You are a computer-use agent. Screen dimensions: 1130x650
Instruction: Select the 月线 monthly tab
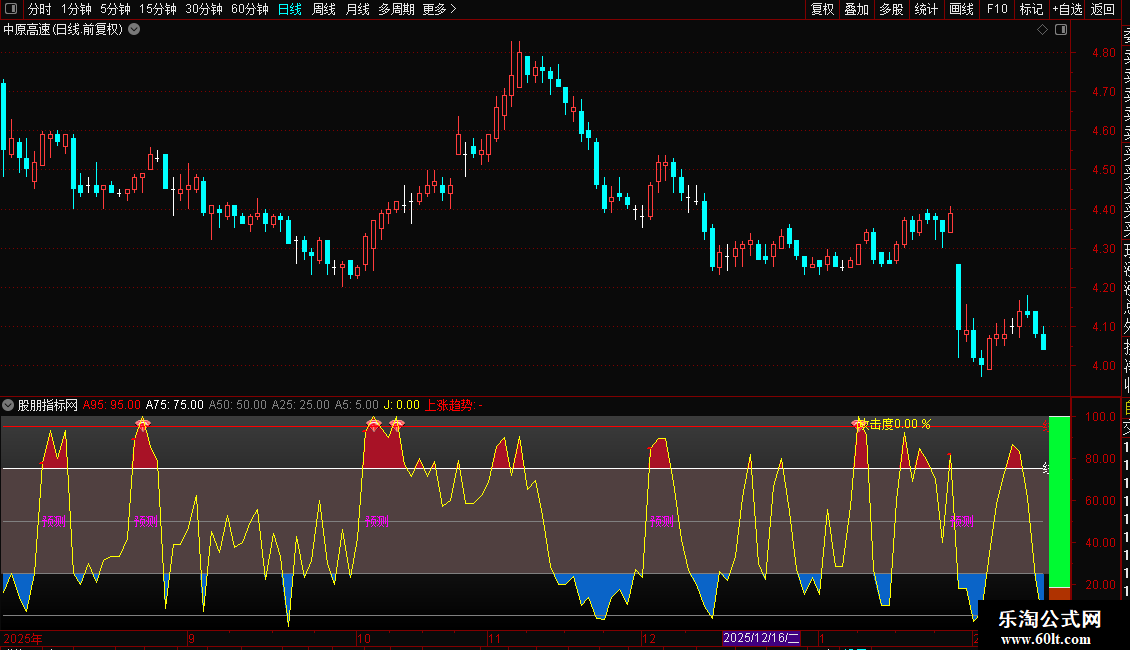(357, 9)
